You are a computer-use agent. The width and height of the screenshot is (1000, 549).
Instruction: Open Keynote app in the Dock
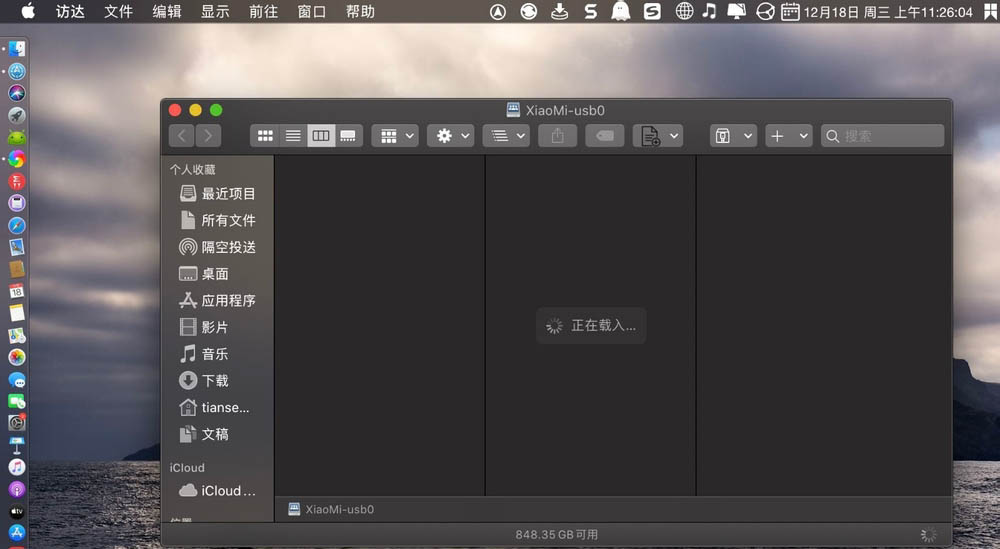pos(17,444)
